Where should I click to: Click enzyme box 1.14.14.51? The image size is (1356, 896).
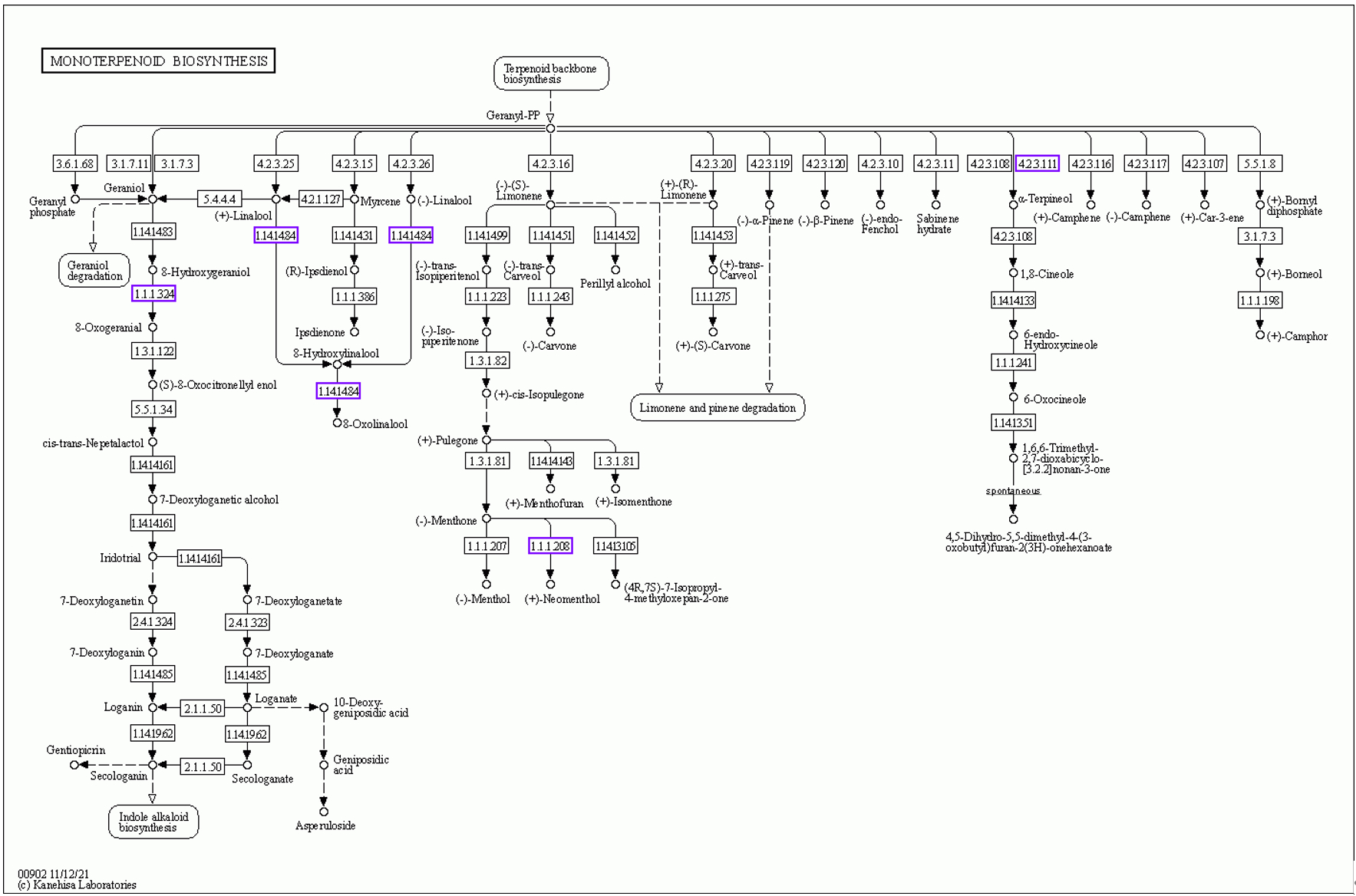tap(551, 236)
